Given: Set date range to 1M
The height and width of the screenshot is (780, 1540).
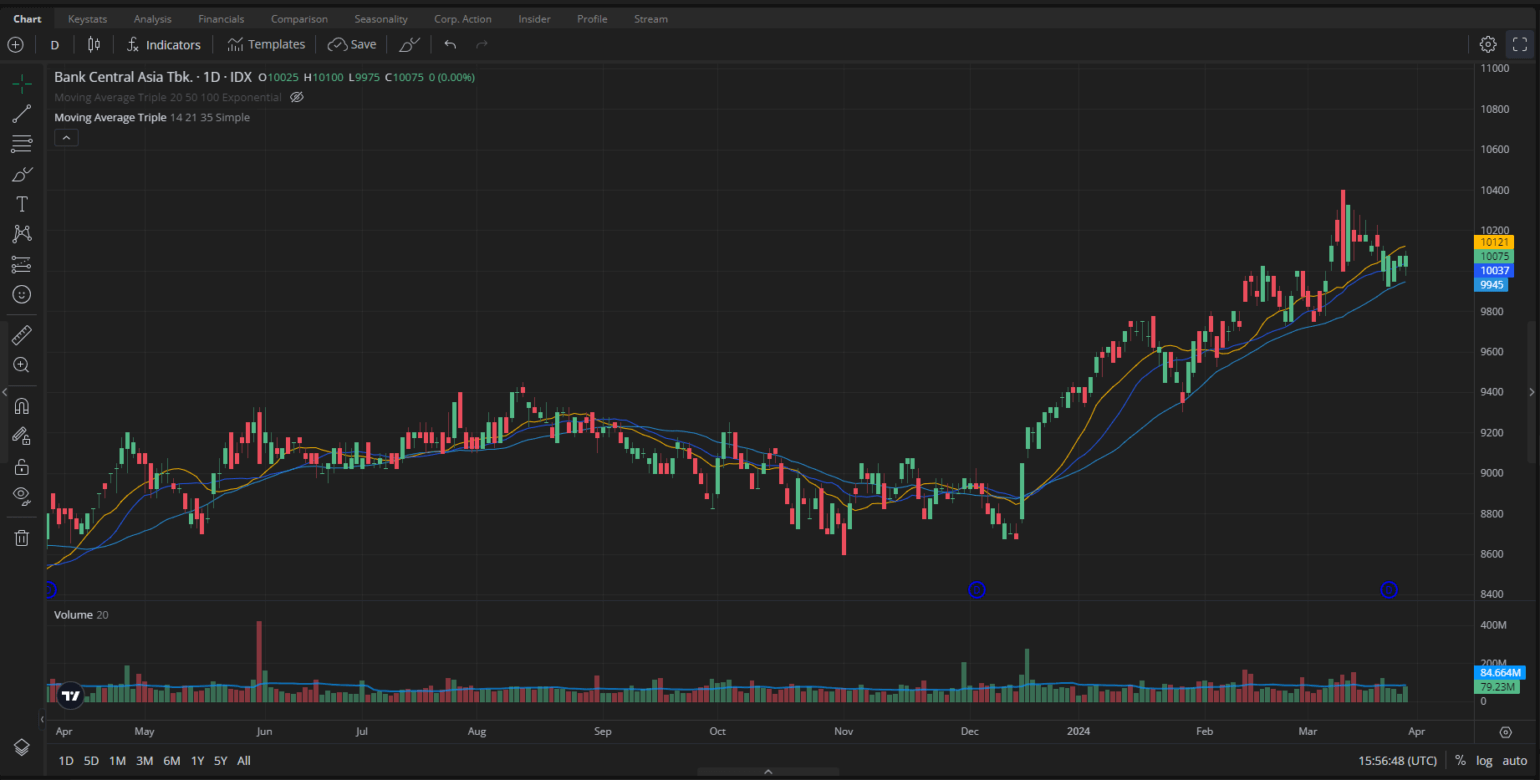Looking at the screenshot, I should (x=117, y=761).
